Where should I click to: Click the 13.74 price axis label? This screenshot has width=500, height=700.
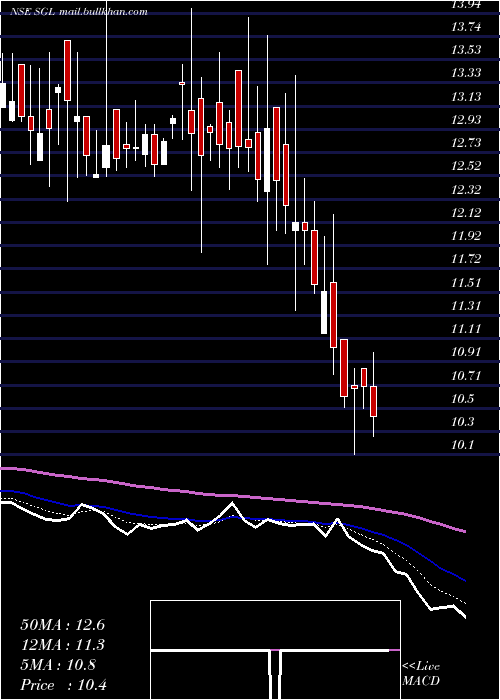pyautogui.click(x=466, y=27)
